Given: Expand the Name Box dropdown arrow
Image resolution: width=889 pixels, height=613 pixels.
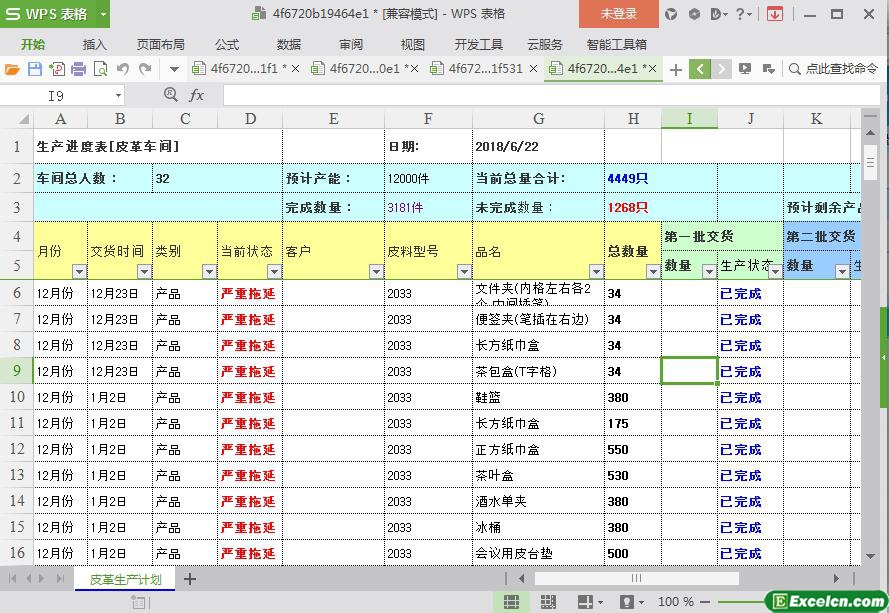Looking at the screenshot, I should [x=118, y=95].
